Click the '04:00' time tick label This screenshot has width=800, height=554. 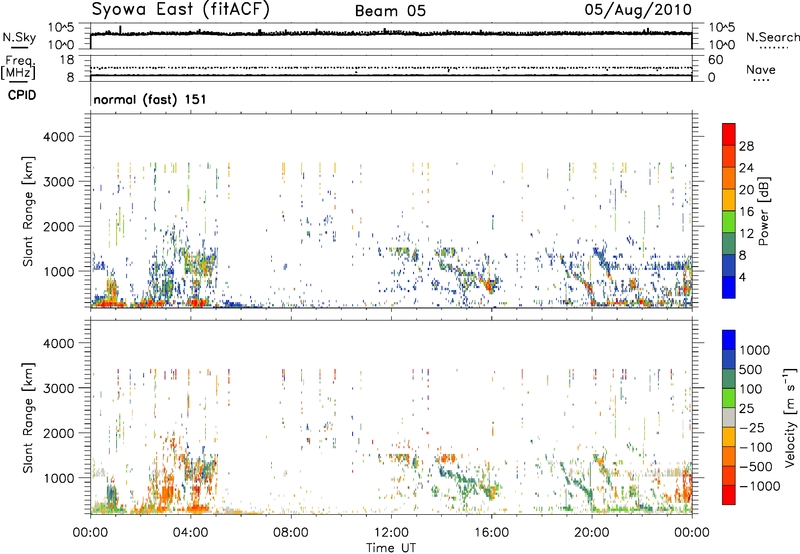pyautogui.click(x=190, y=533)
